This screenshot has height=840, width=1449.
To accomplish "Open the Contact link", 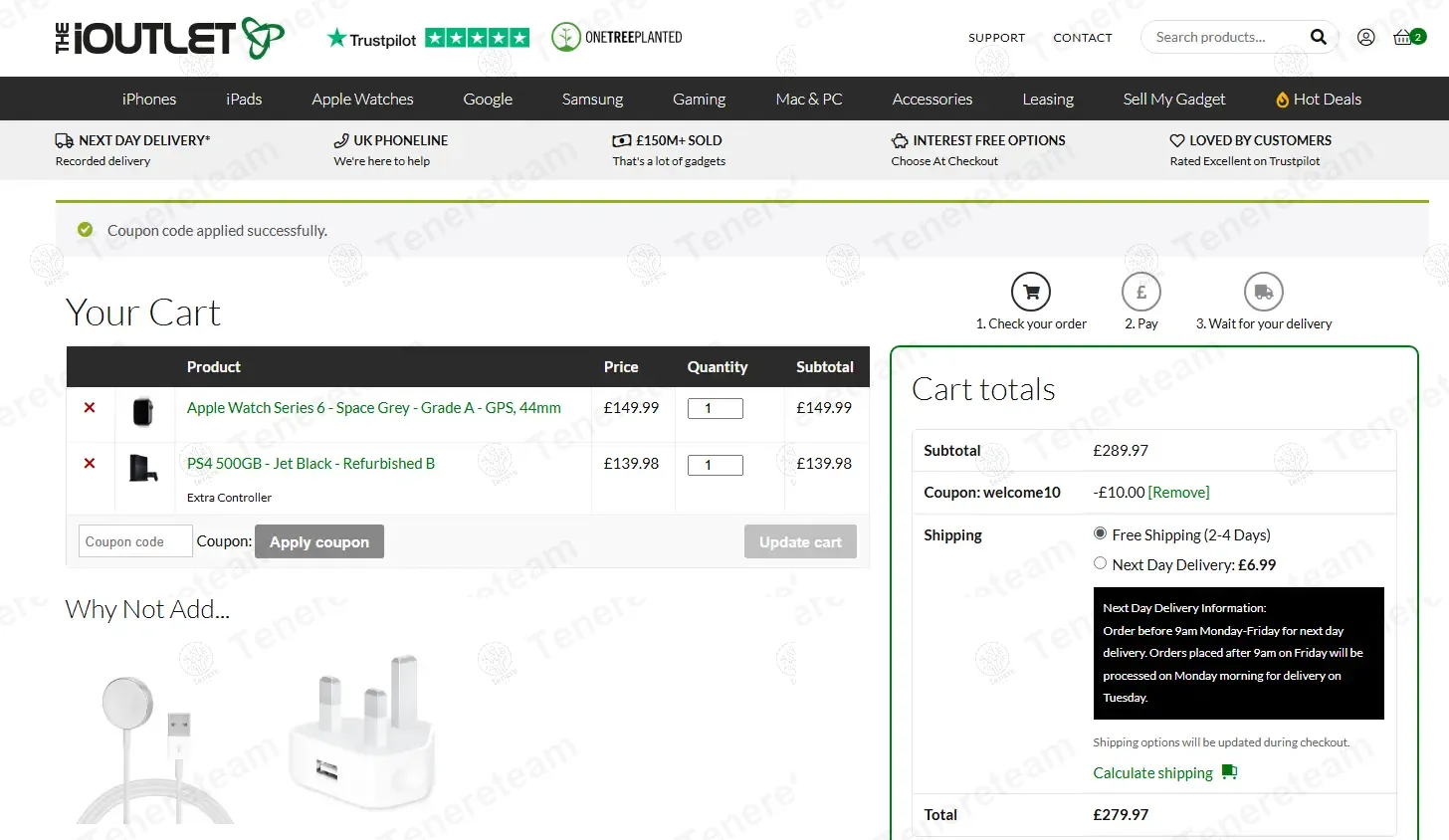I will (1083, 38).
